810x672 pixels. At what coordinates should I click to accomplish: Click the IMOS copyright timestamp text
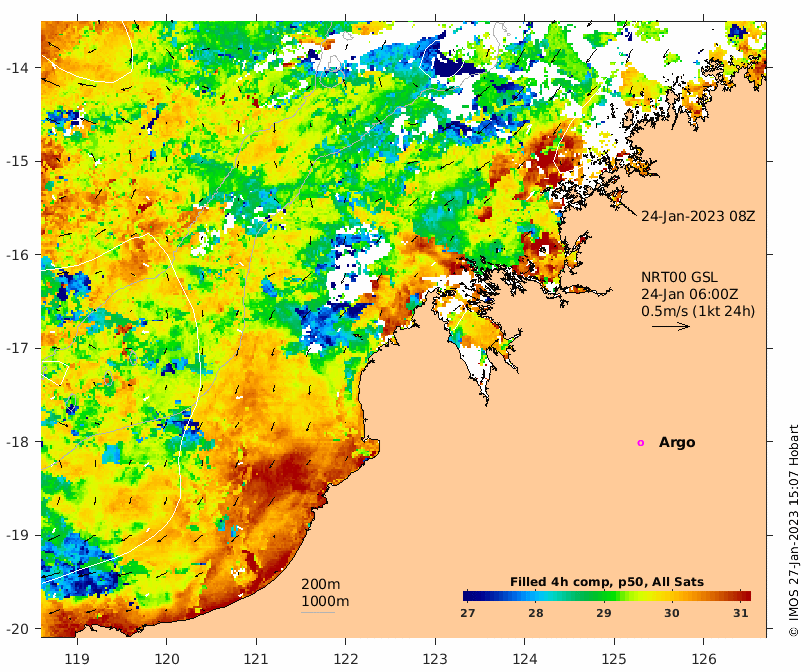(794, 530)
